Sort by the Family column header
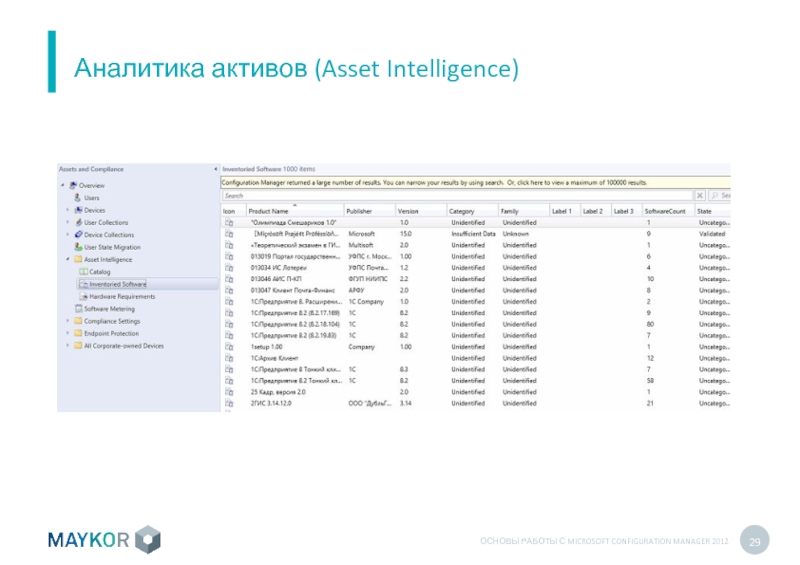The width and height of the screenshot is (800, 565). pyautogui.click(x=524, y=211)
